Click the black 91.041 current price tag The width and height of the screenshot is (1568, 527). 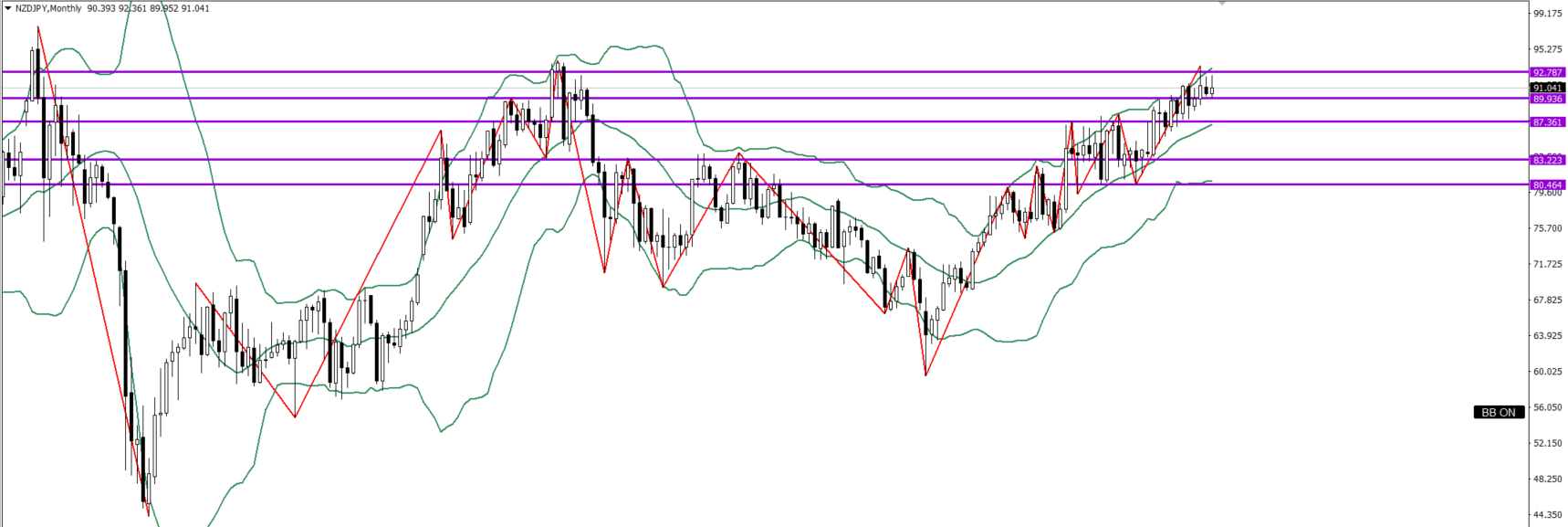1547,88
